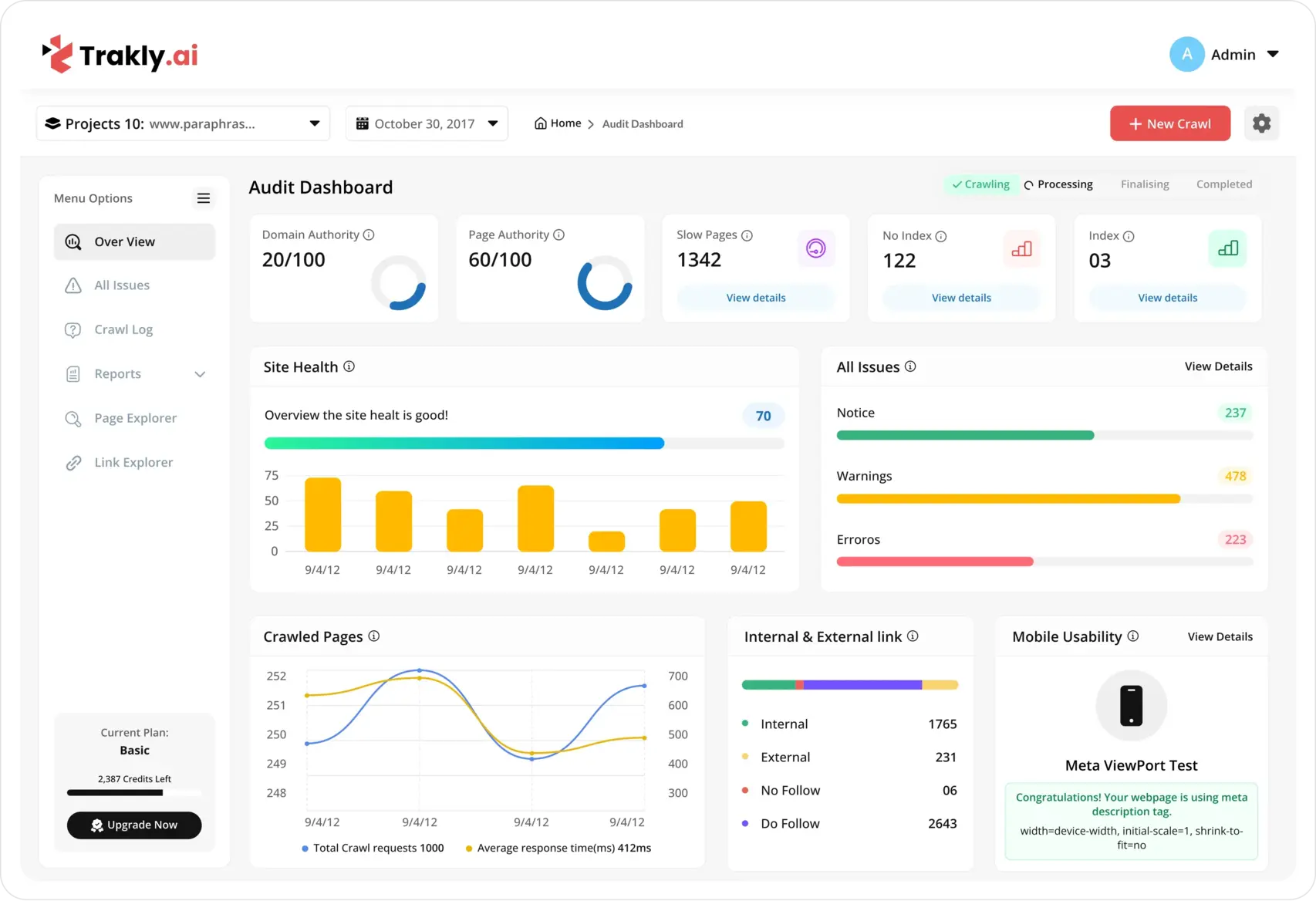This screenshot has height=901, width=1316.
Task: Toggle the Menu Options hamburger icon
Action: 203,198
